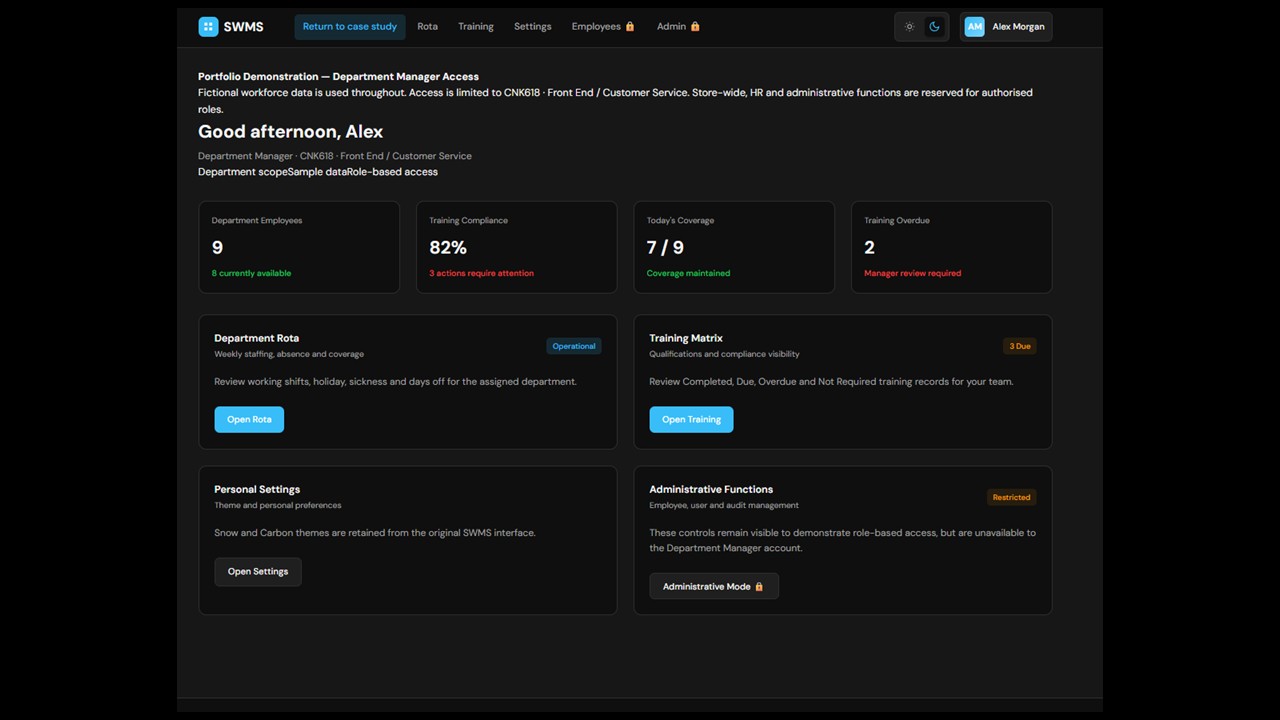Click the lock icon beside Admin
This screenshot has height=720, width=1280.
tap(695, 27)
